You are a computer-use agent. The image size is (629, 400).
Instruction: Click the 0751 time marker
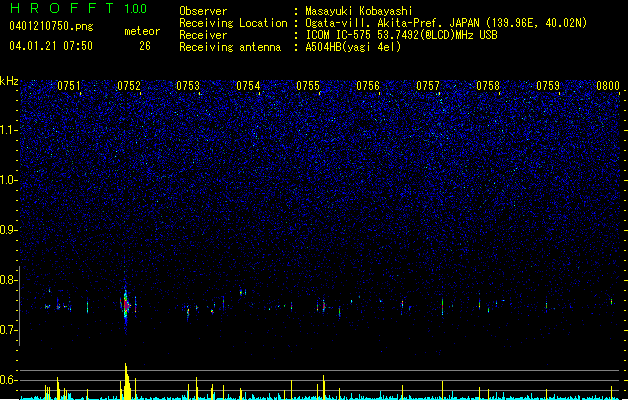click(69, 86)
